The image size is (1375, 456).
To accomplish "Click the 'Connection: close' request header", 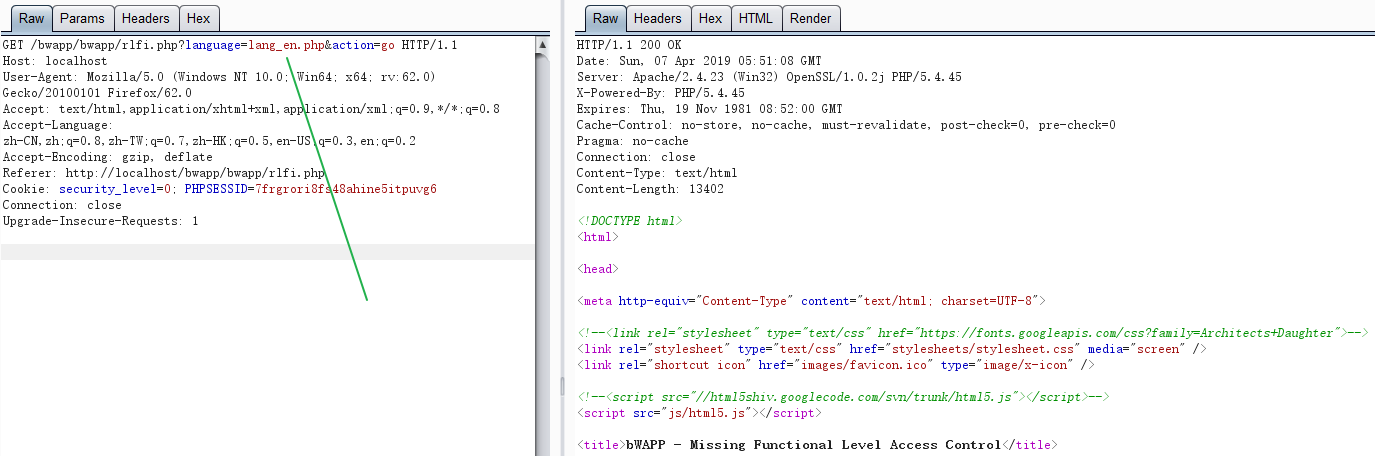I will 62,205.
